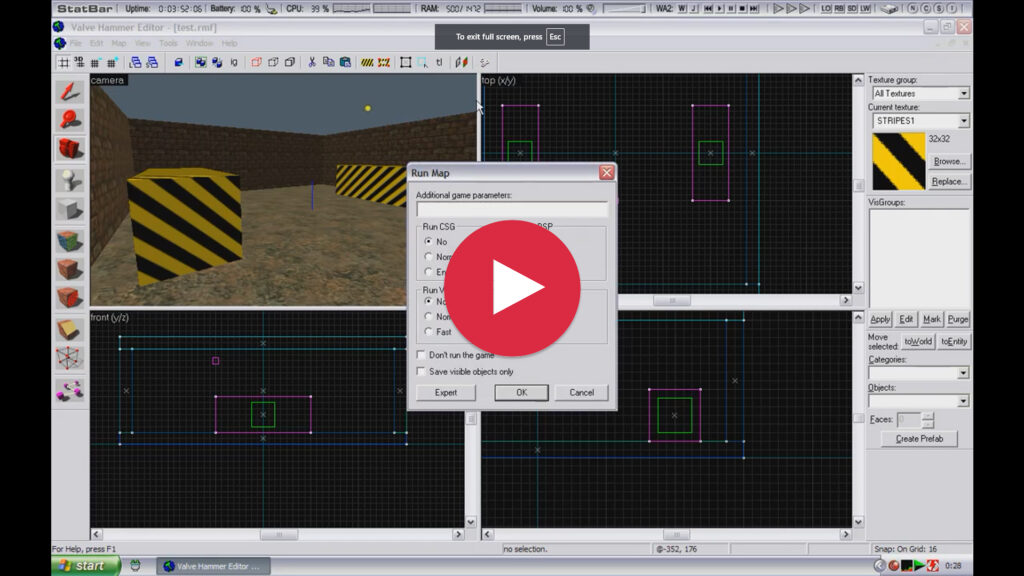Click the Hide selected objects icon
This screenshot has width=1024, height=576.
pyautogui.click(x=256, y=63)
